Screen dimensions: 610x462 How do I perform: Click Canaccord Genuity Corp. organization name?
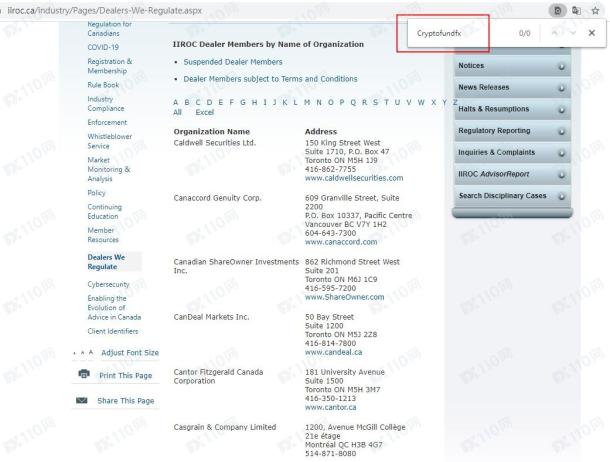coord(217,198)
